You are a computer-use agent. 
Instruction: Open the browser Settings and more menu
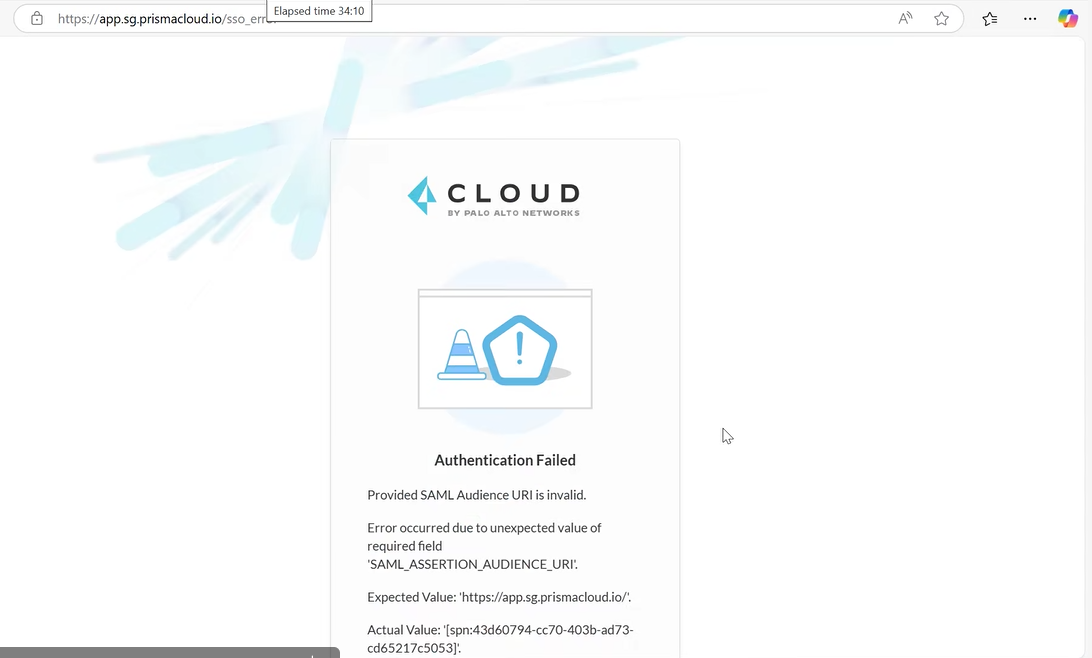tap(1030, 19)
